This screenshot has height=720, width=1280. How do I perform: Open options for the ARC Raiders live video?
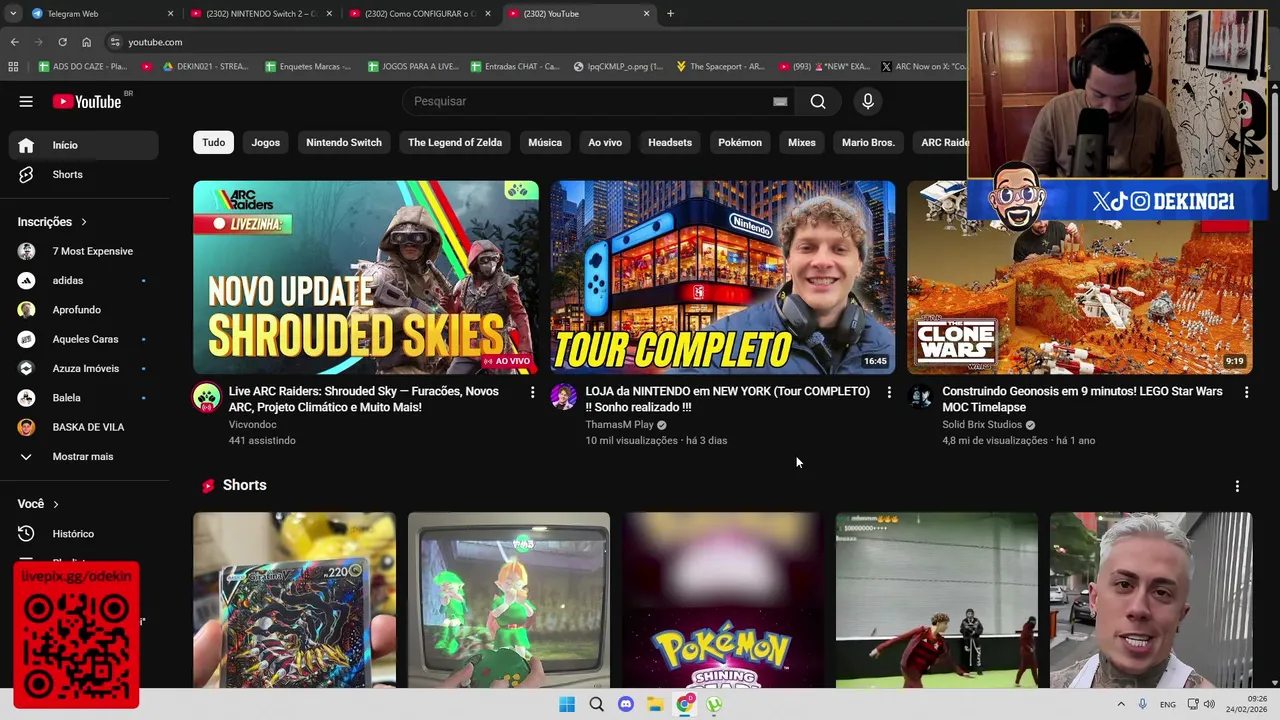(532, 393)
